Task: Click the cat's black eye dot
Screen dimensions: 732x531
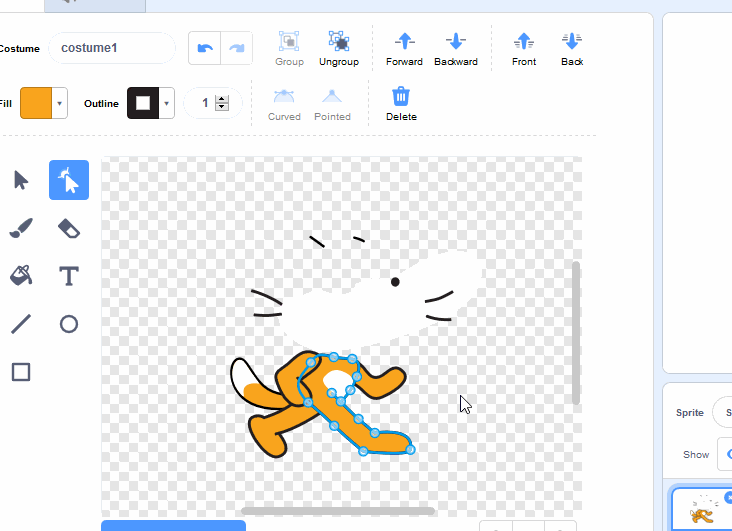Action: [395, 282]
